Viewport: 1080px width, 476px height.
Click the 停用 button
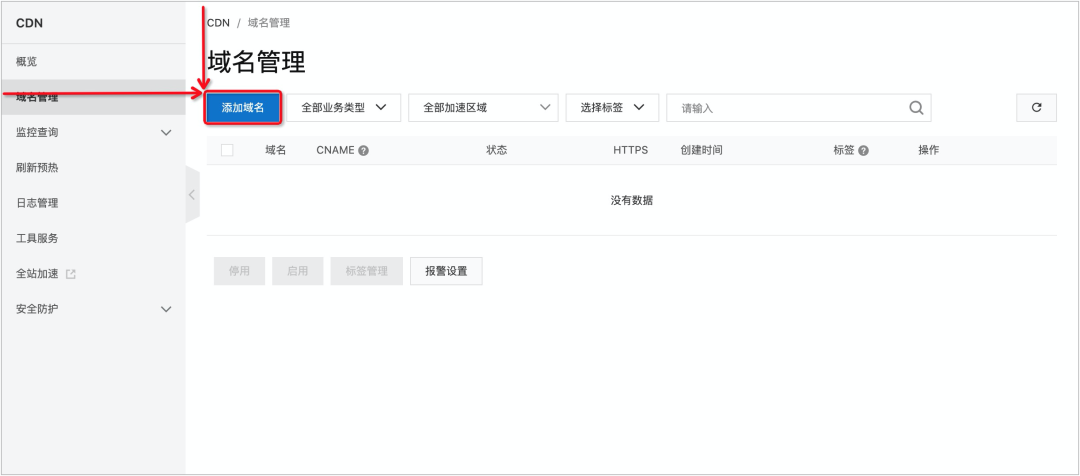click(240, 271)
